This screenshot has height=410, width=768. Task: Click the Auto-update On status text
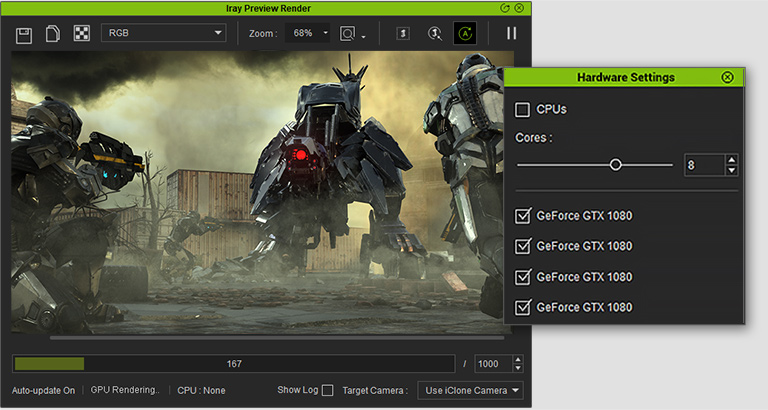[x=44, y=390]
